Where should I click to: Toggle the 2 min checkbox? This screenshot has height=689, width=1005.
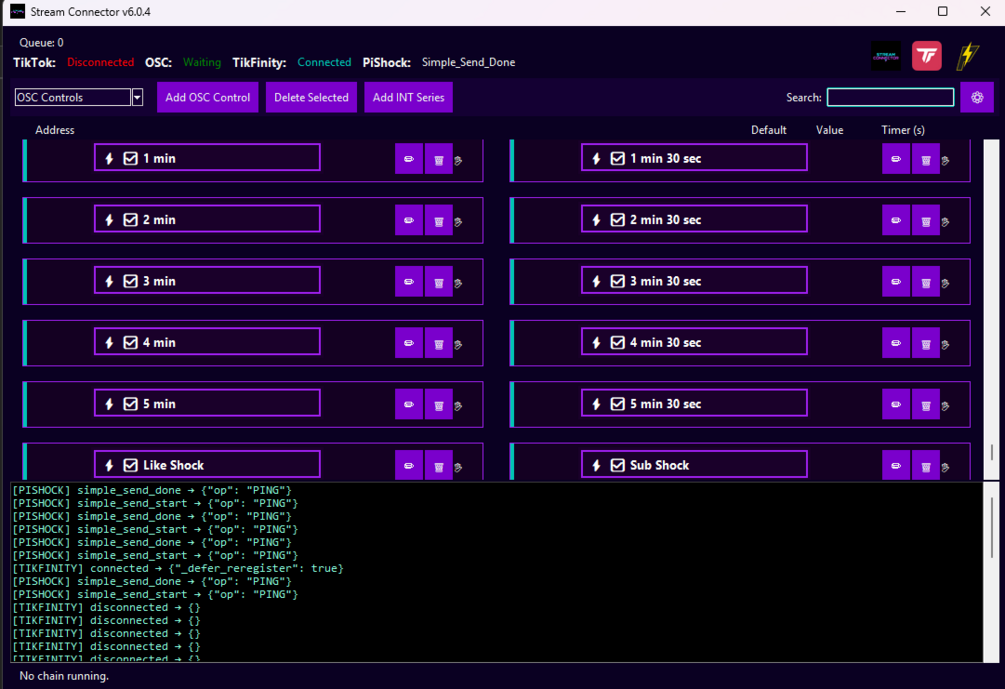131,220
